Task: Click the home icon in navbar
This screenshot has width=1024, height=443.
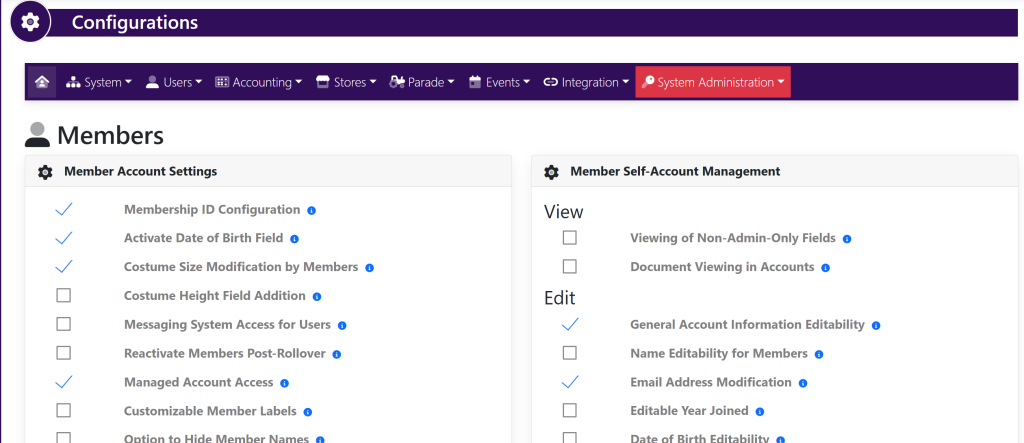Action: click(41, 83)
